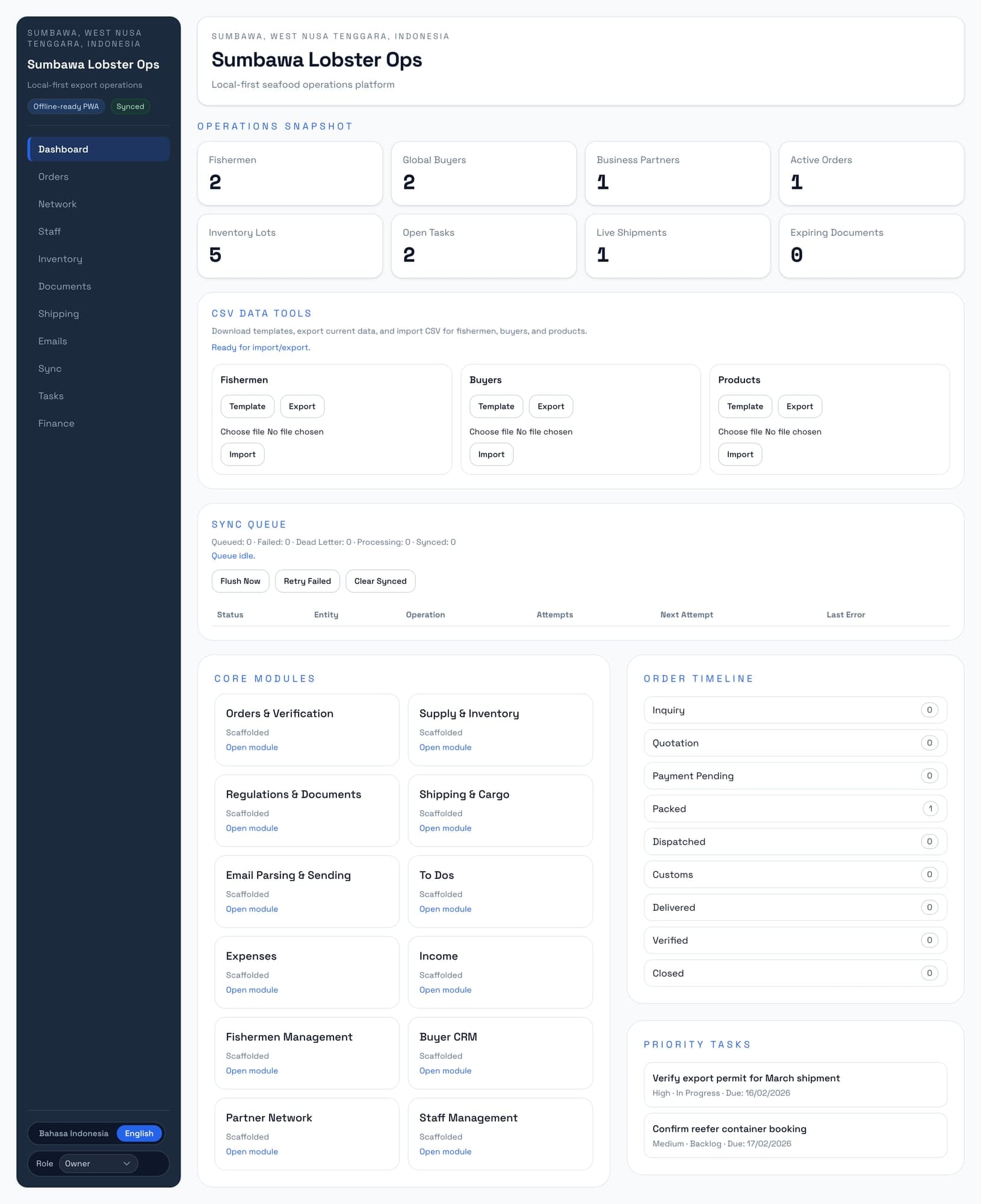Clear synced items from queue
The width and height of the screenshot is (981, 1204).
point(380,581)
